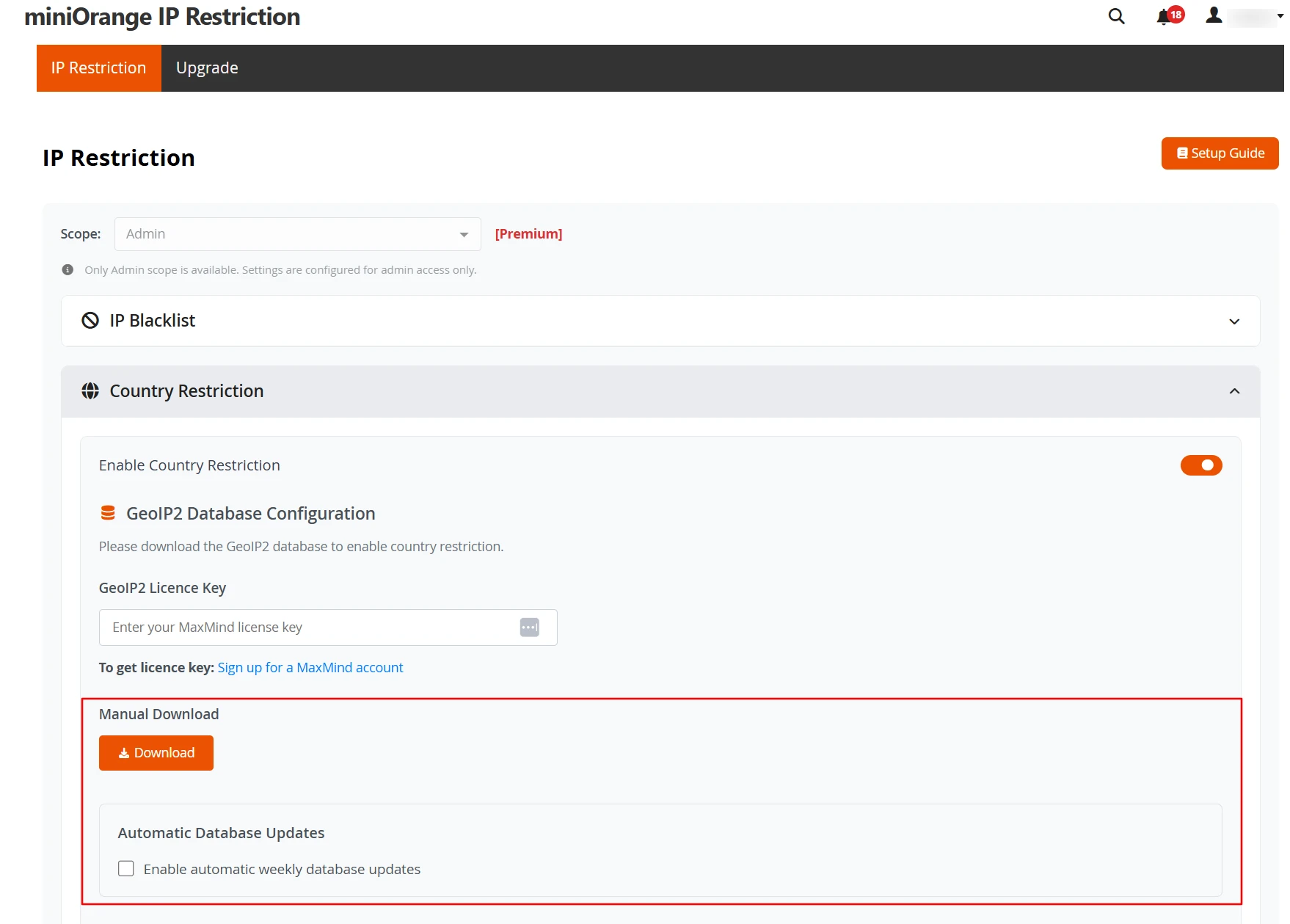Focus the MaxMind license key field
Viewport: 1290px width, 924px height.
(328, 627)
